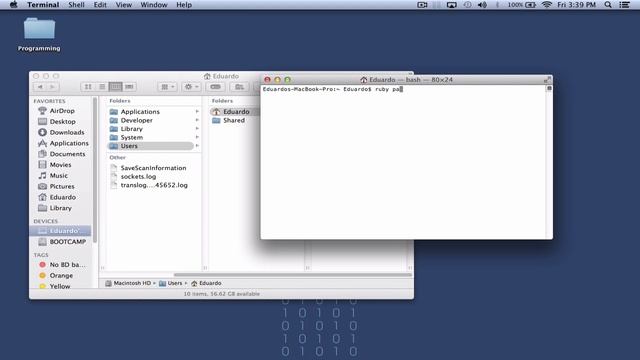Switch Finder to column view
The height and width of the screenshot is (360, 640).
[116, 87]
